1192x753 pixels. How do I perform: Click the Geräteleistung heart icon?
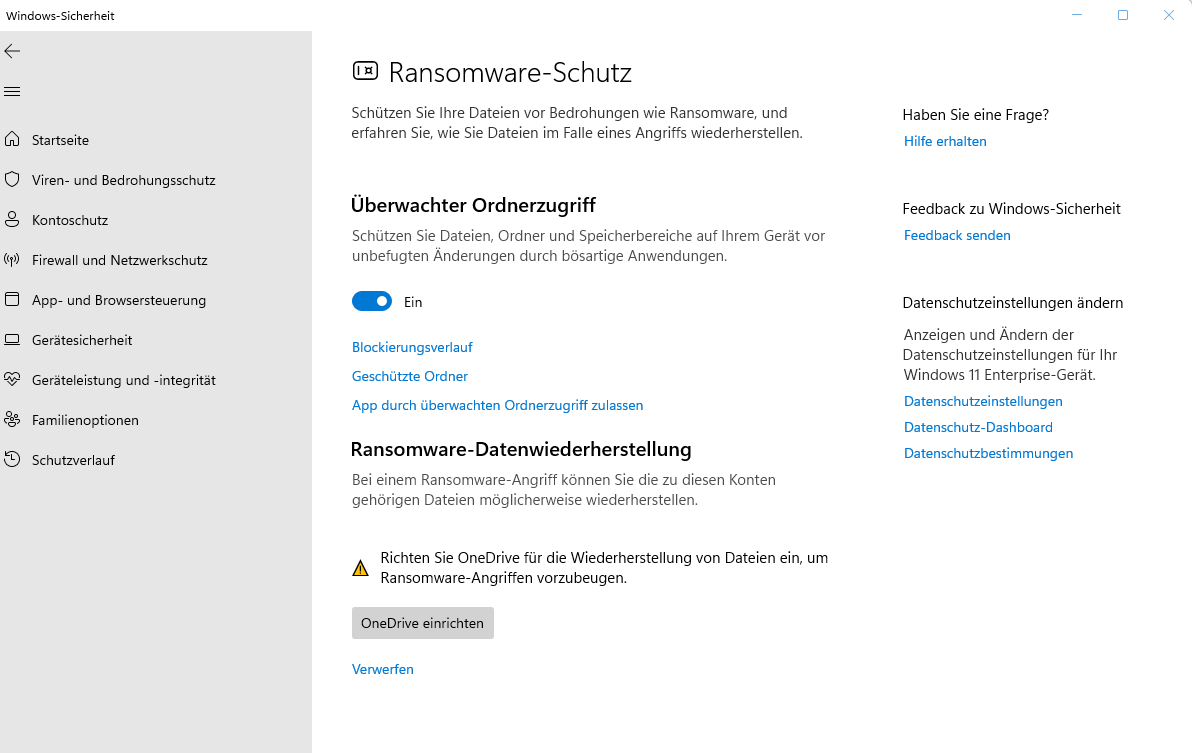[x=12, y=380]
